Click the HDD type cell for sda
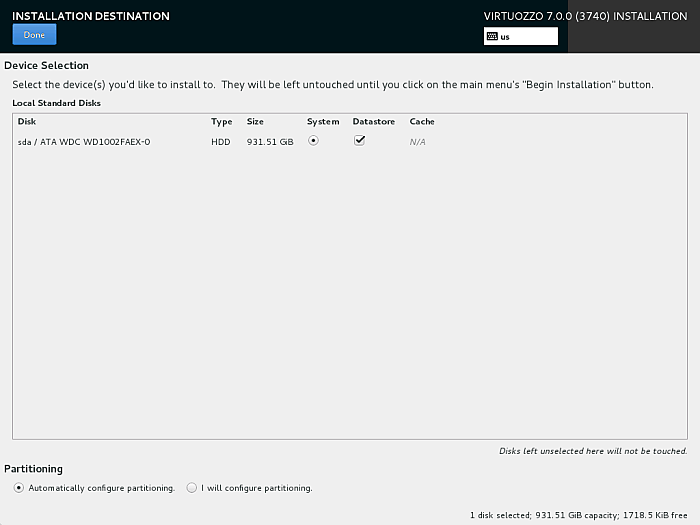 click(220, 142)
